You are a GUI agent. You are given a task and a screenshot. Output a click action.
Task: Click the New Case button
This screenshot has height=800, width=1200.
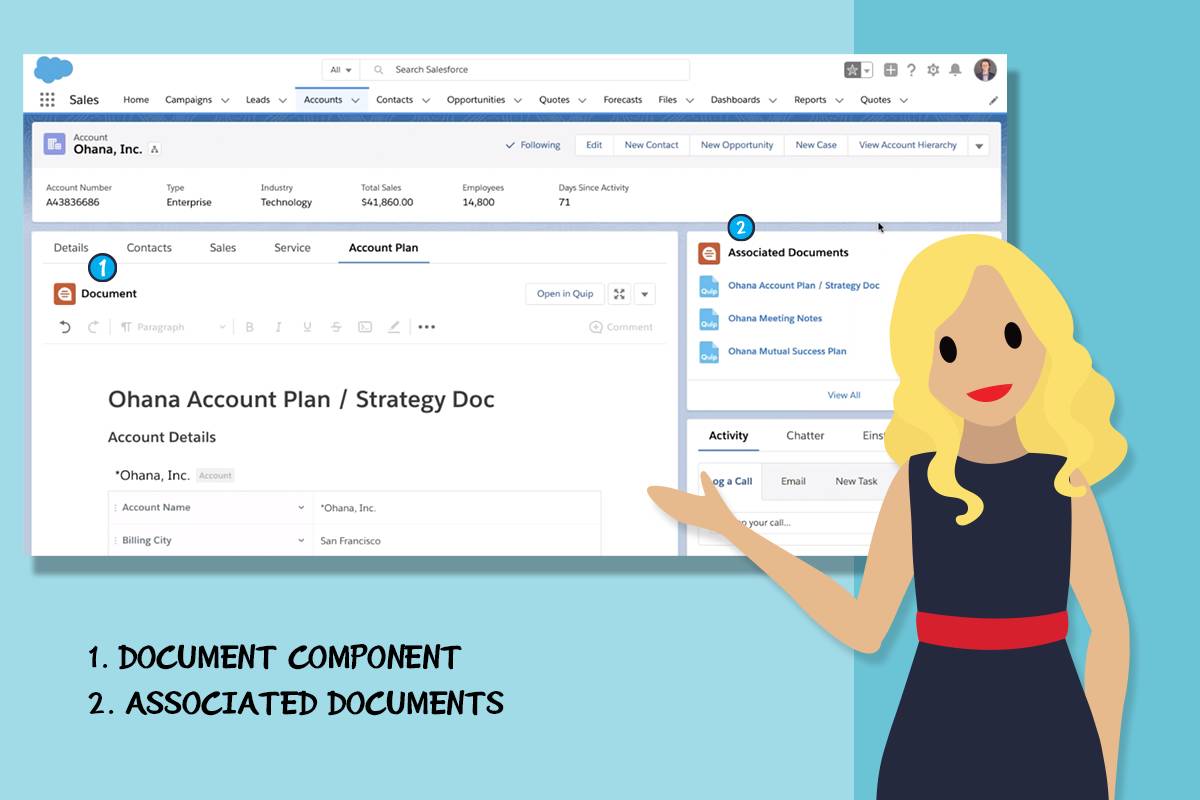tap(816, 145)
